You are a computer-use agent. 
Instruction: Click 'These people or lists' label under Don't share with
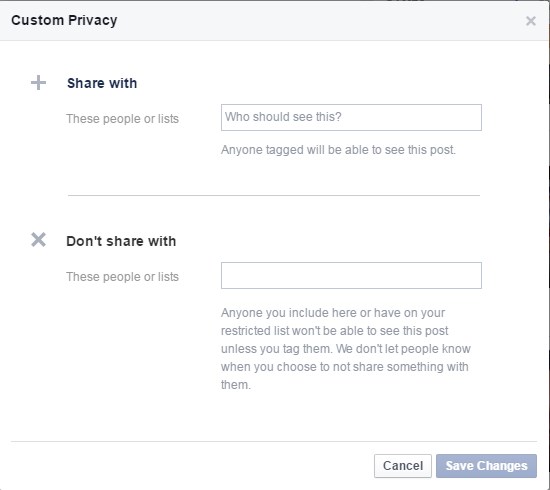coord(122,276)
